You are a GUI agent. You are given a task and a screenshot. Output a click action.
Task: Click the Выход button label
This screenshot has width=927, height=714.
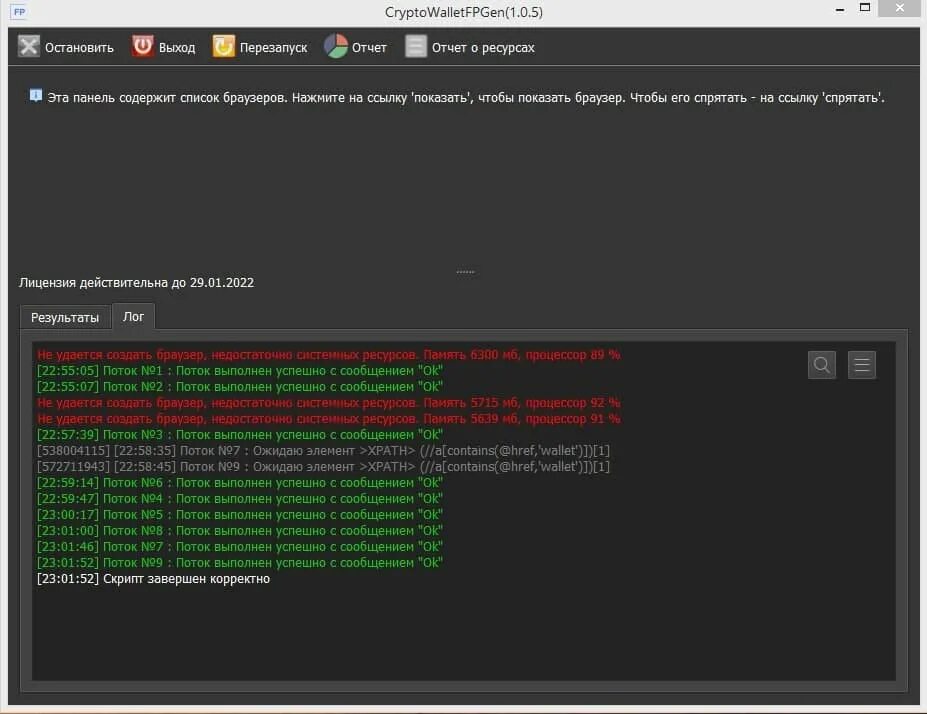[x=177, y=48]
